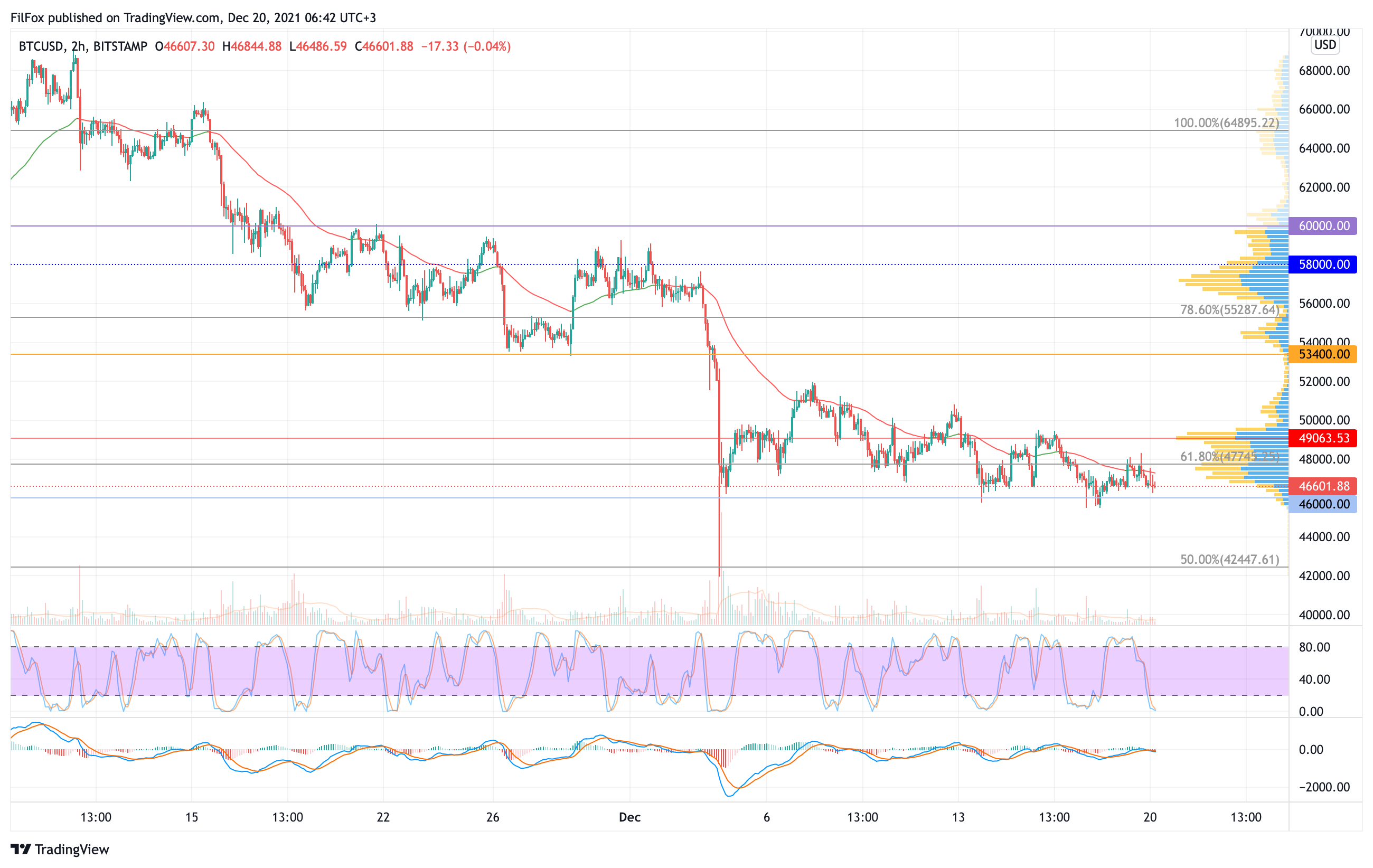
Task: Click the Dec label on time axis
Action: pos(629,817)
